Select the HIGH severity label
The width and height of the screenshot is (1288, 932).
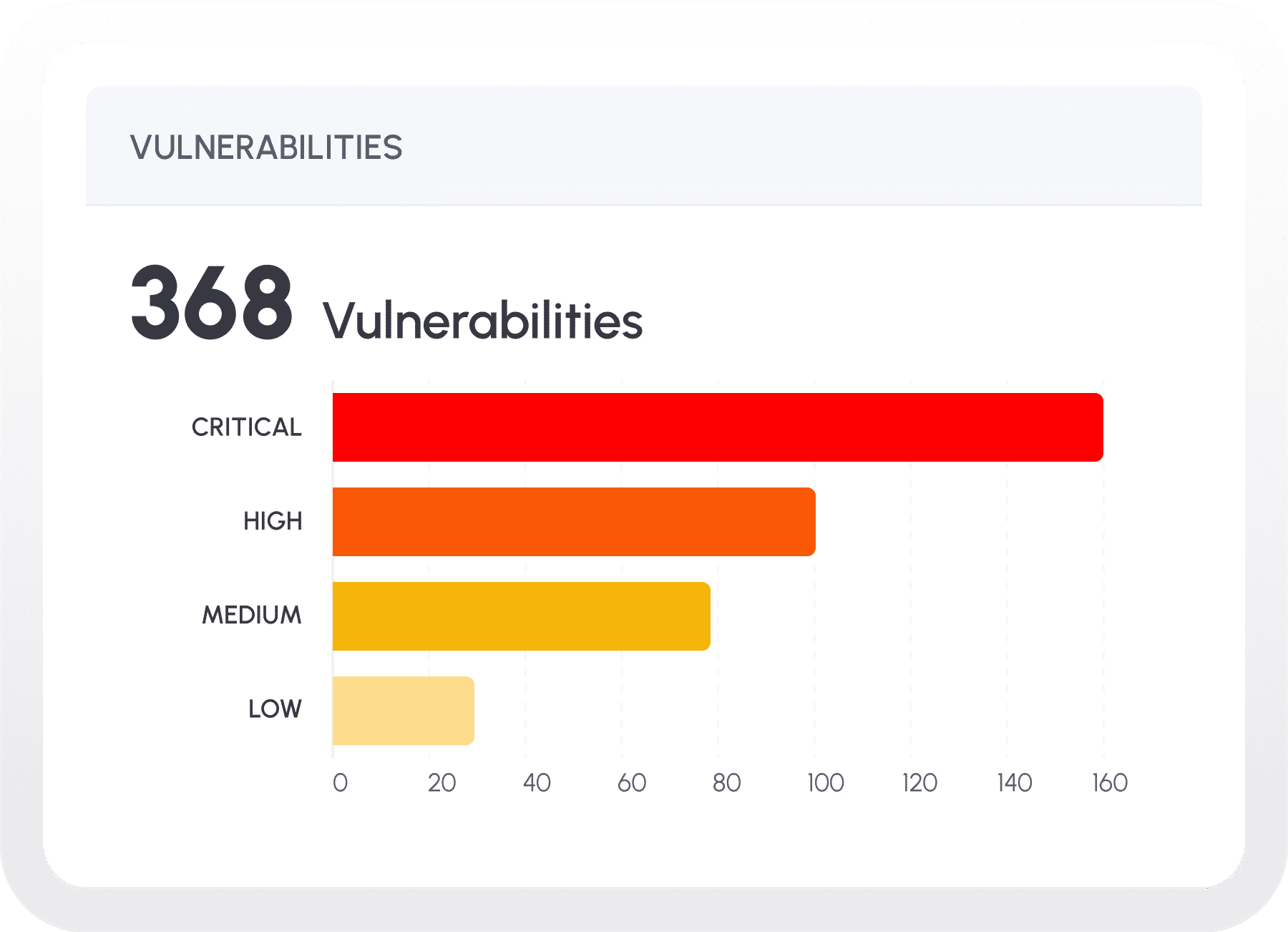click(273, 521)
